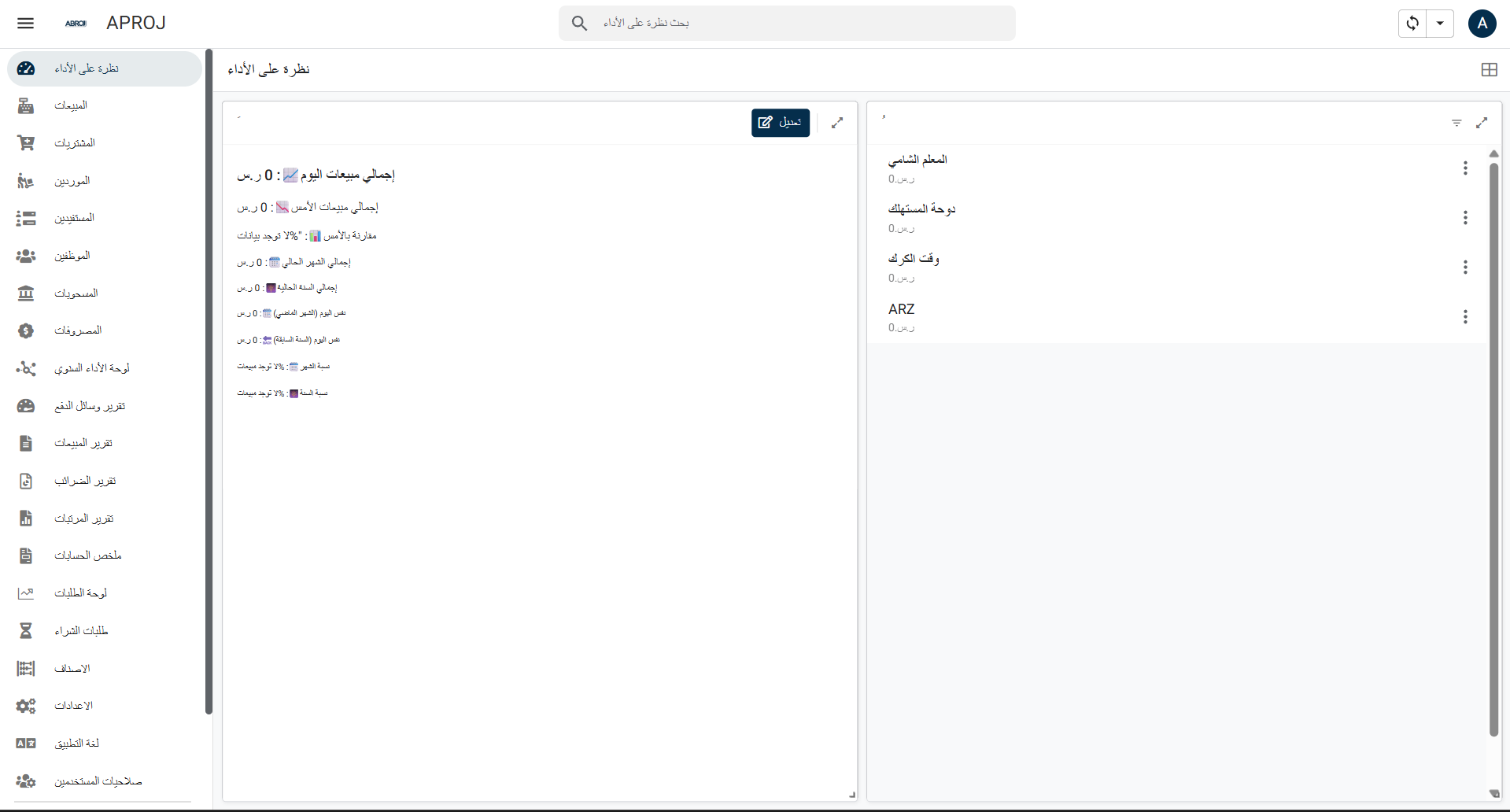Click the refresh sync icon
This screenshot has width=1510, height=812.
(1412, 23)
